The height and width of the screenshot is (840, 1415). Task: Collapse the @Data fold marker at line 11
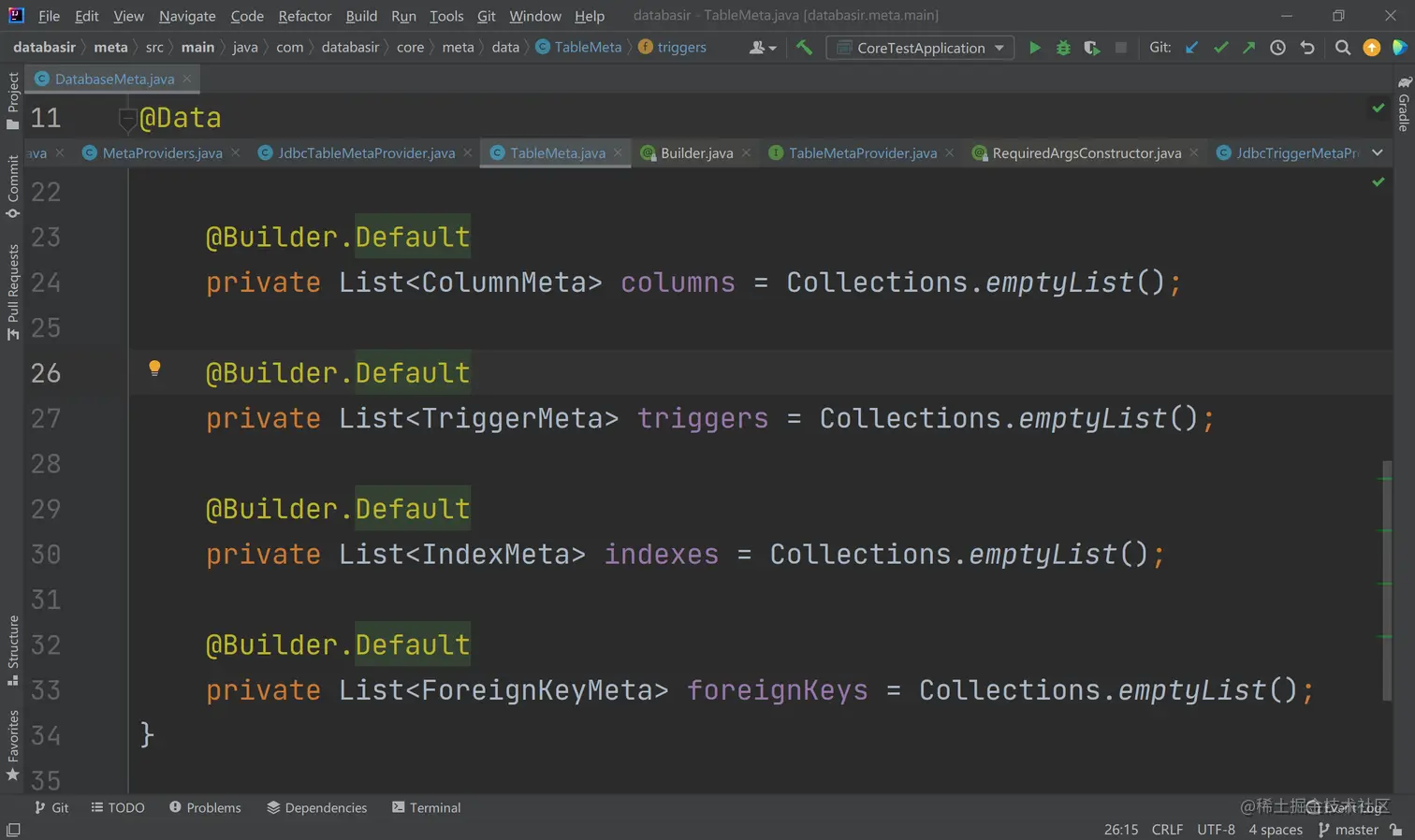coord(128,119)
